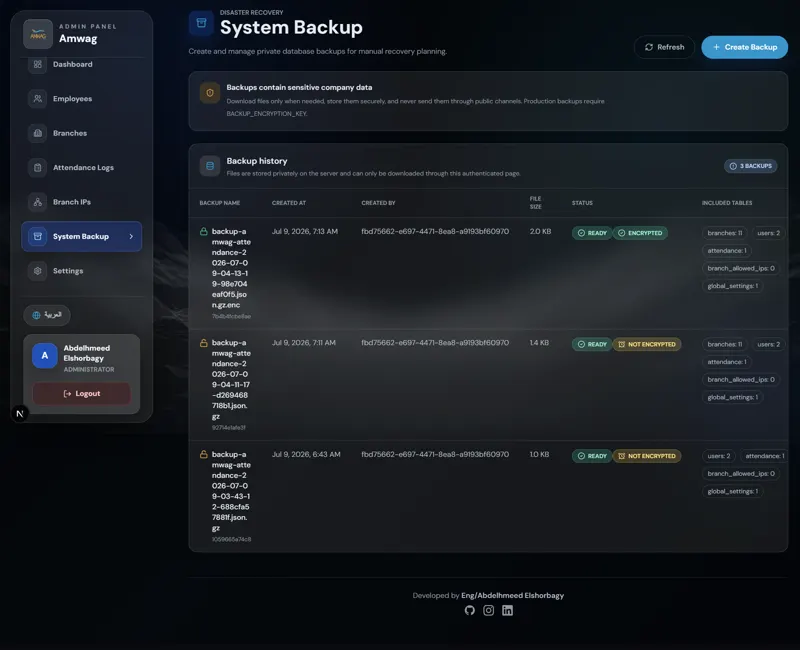Open the Instagram footer icon
Image resolution: width=800 pixels, height=650 pixels.
pyautogui.click(x=488, y=610)
